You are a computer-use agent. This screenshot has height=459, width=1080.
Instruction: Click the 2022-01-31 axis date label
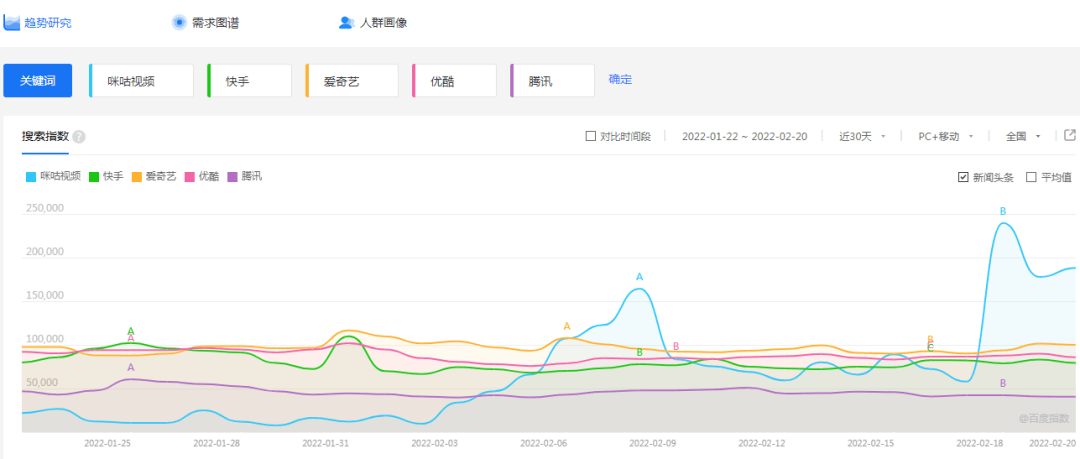click(325, 442)
